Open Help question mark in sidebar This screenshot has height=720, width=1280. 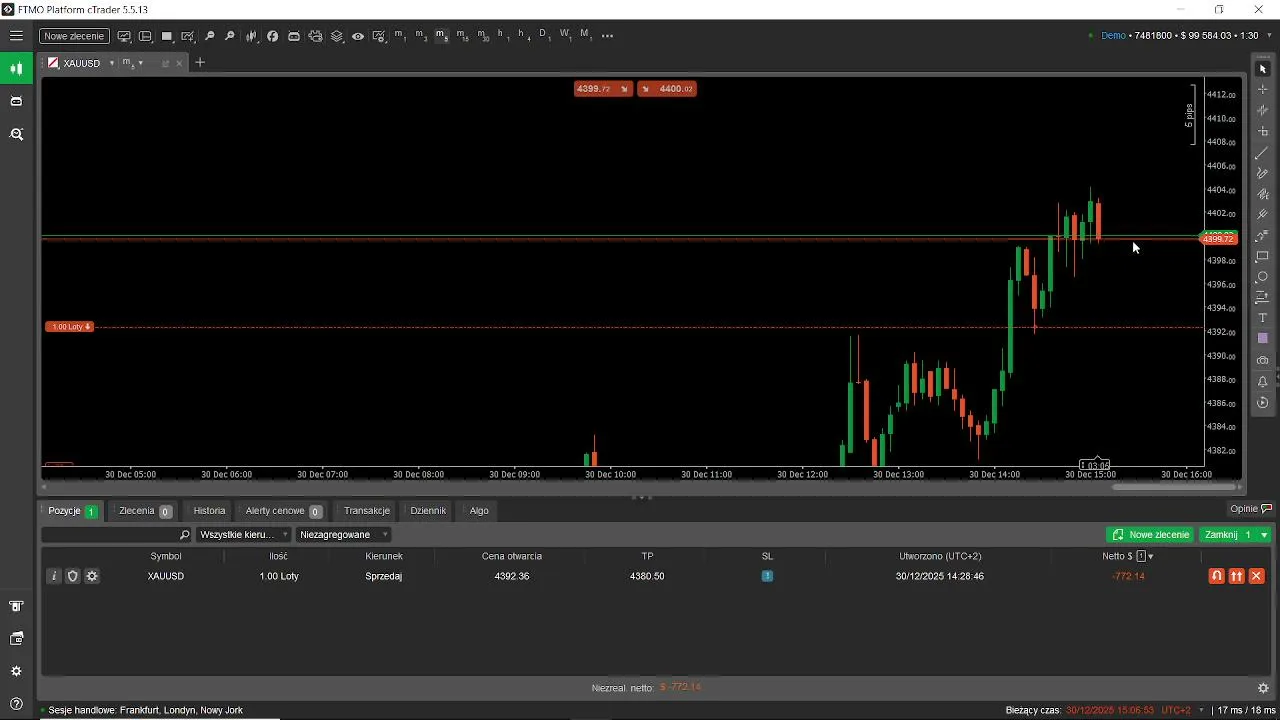pyautogui.click(x=16, y=704)
